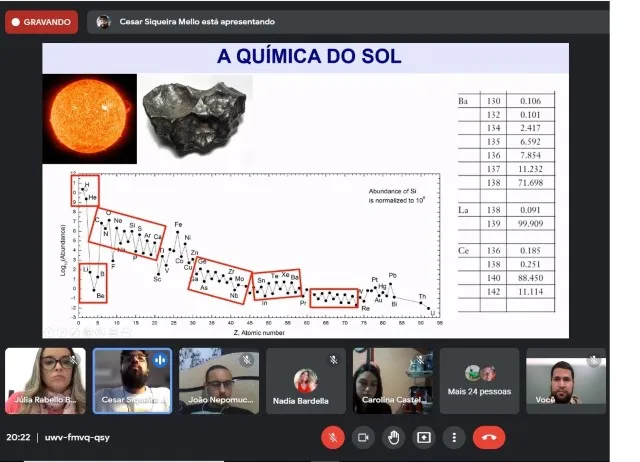Select Júlia Rabello's video tile
This screenshot has width=640, height=462.
[x=45, y=381]
